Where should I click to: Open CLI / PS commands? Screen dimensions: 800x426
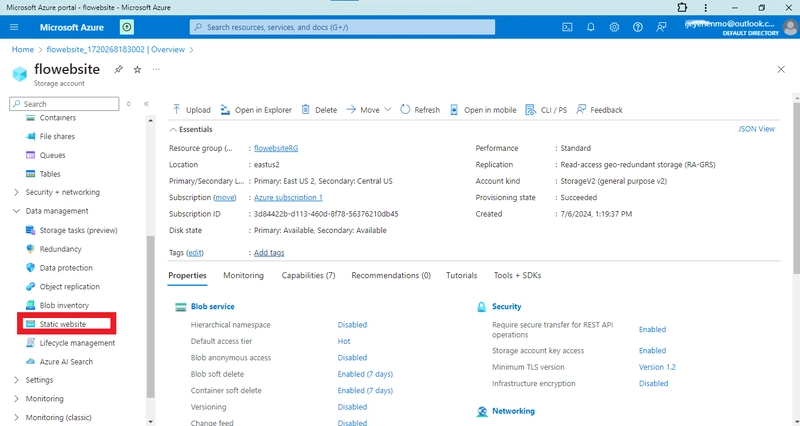coord(546,110)
